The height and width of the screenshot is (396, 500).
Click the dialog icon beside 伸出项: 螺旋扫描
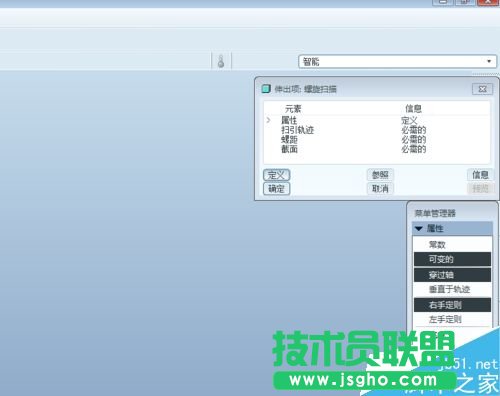(x=266, y=89)
